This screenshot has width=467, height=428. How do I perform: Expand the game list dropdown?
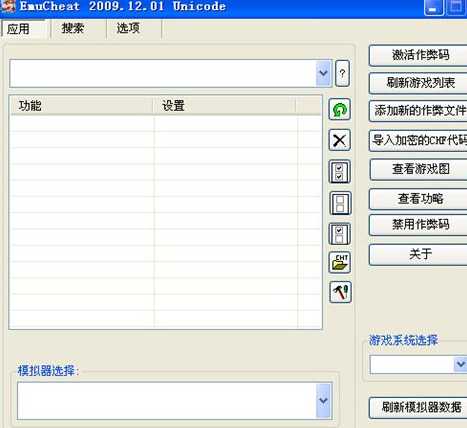pos(323,73)
